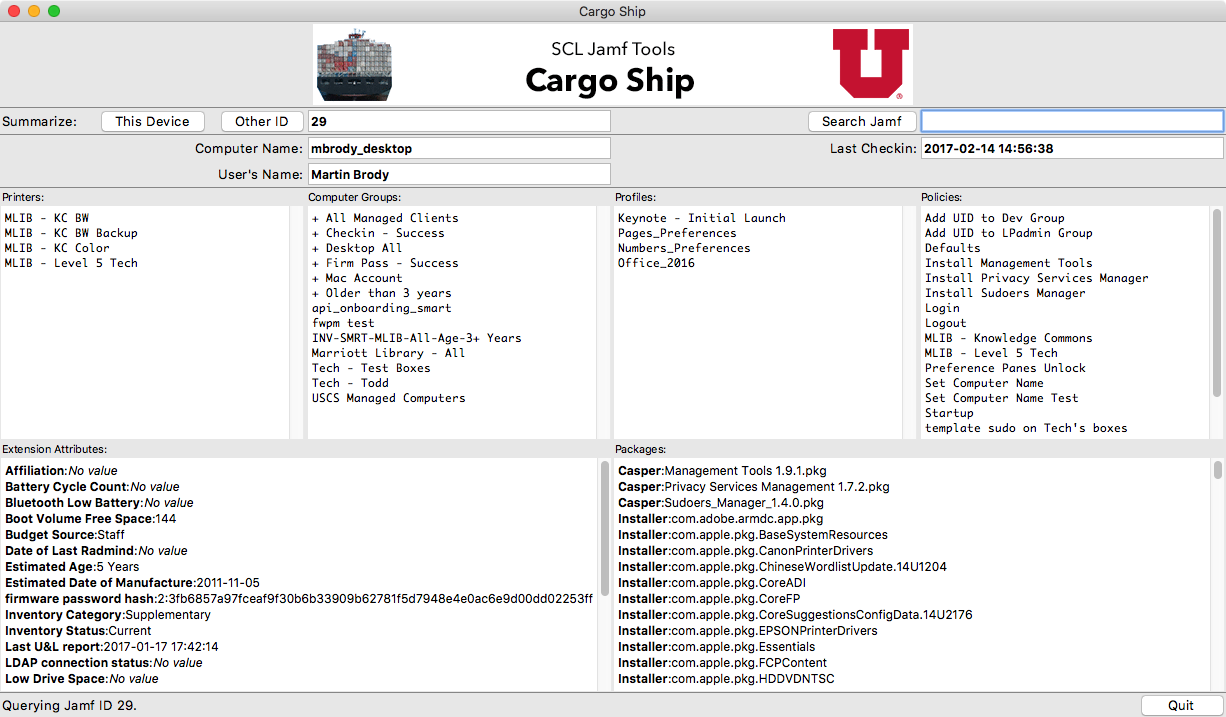The image size is (1226, 717).
Task: Select group USCS Managed Computers
Action: (x=389, y=398)
